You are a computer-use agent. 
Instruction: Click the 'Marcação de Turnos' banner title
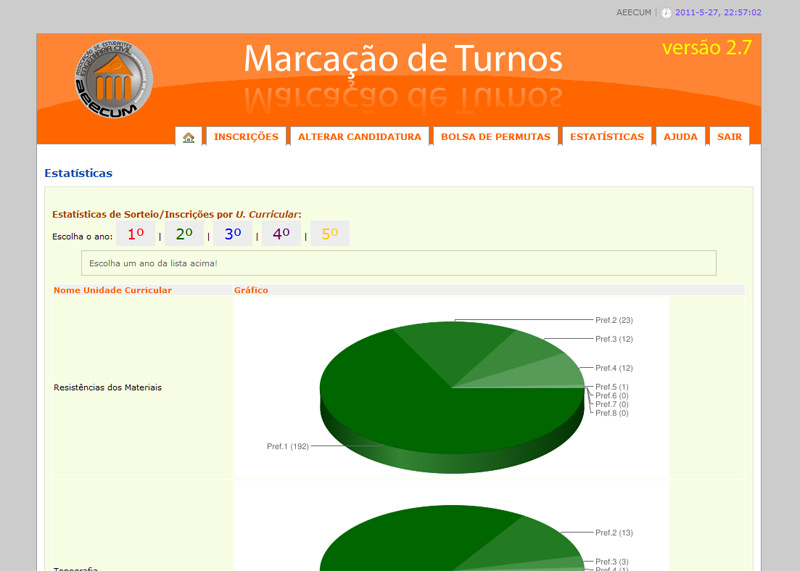pos(403,59)
